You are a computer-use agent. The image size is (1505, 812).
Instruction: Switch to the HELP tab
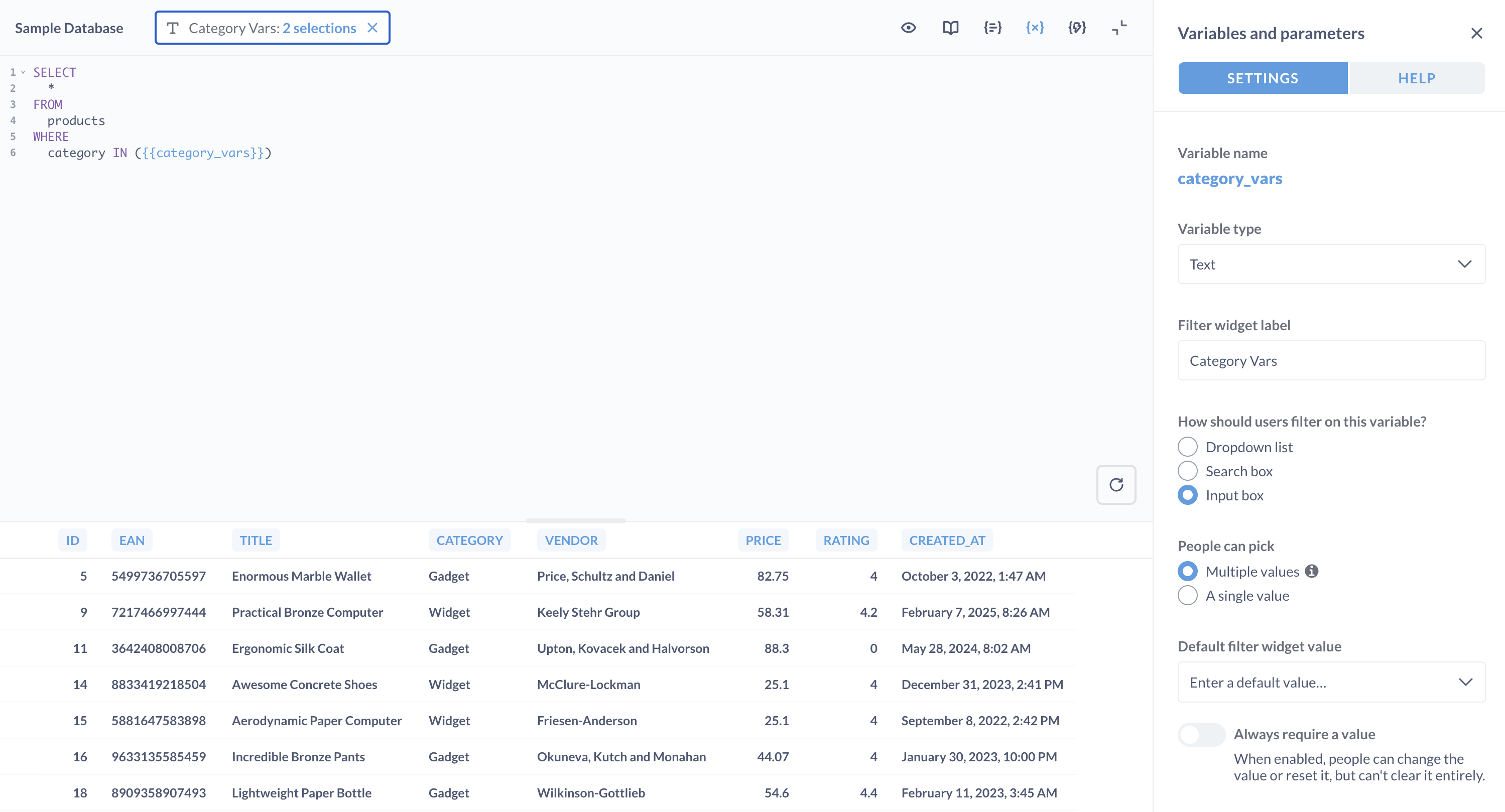(1416, 78)
